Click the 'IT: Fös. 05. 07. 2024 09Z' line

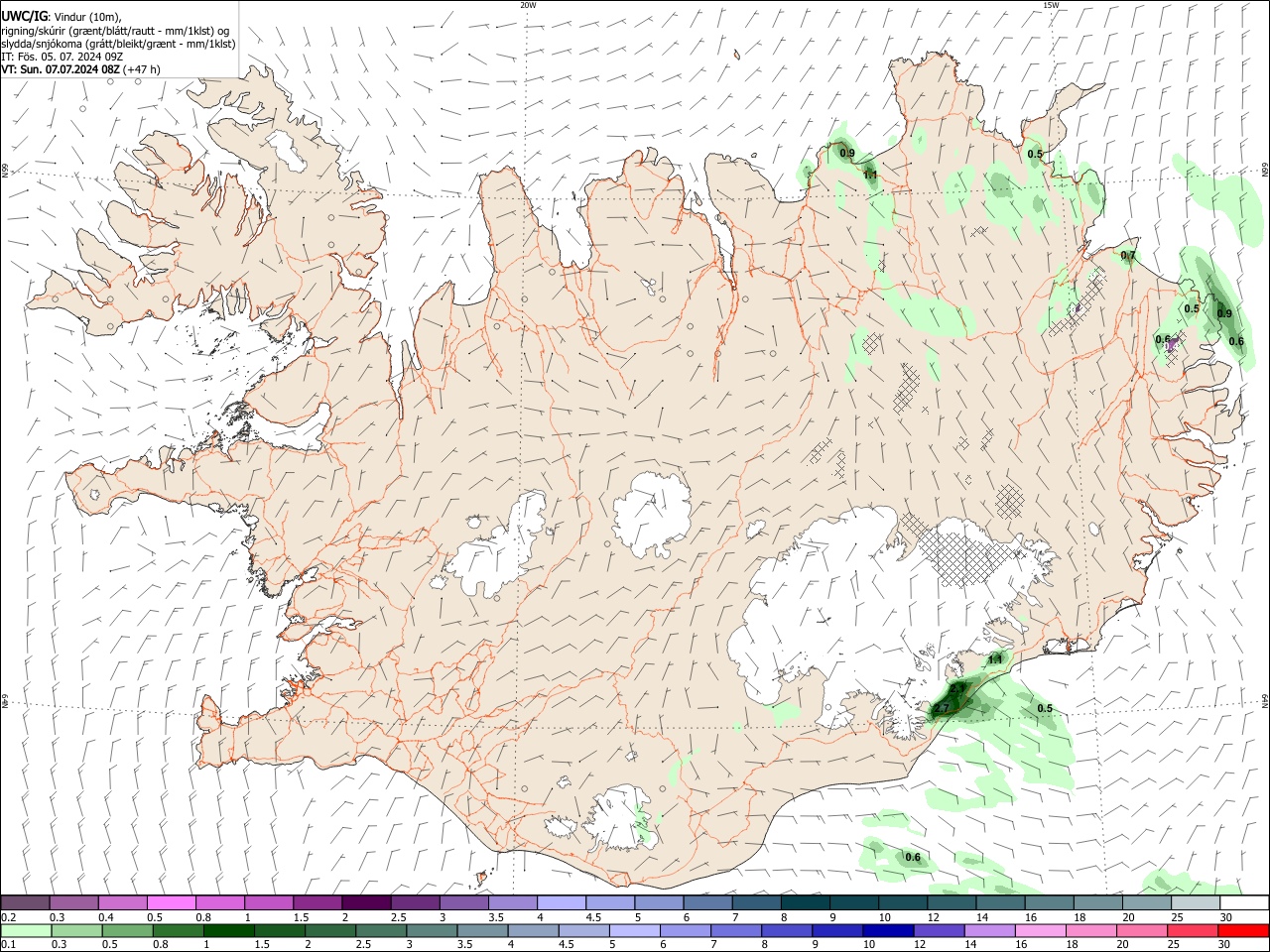click(x=63, y=57)
